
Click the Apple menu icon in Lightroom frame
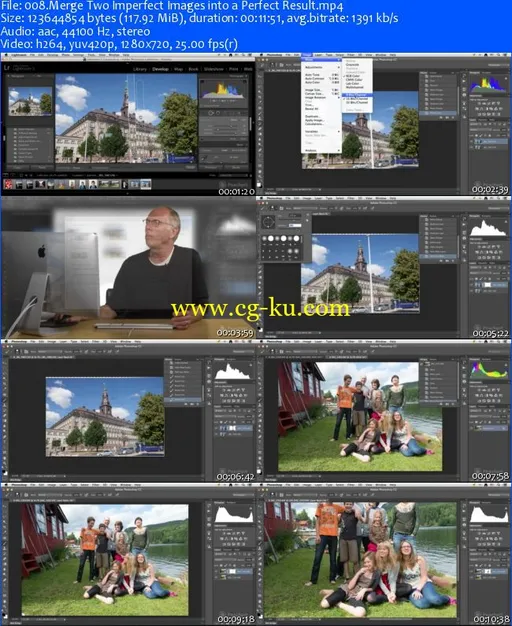click(x=6, y=55)
